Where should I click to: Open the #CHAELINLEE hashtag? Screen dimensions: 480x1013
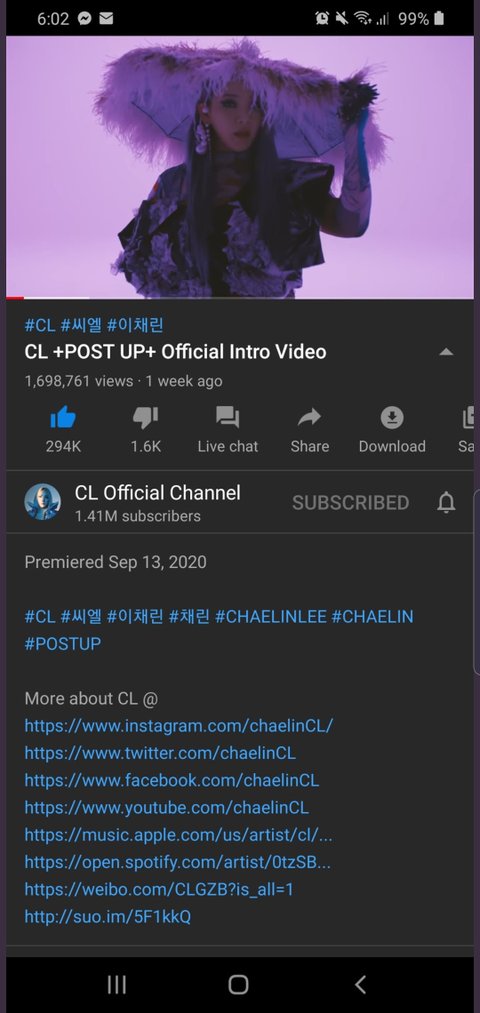click(x=271, y=616)
